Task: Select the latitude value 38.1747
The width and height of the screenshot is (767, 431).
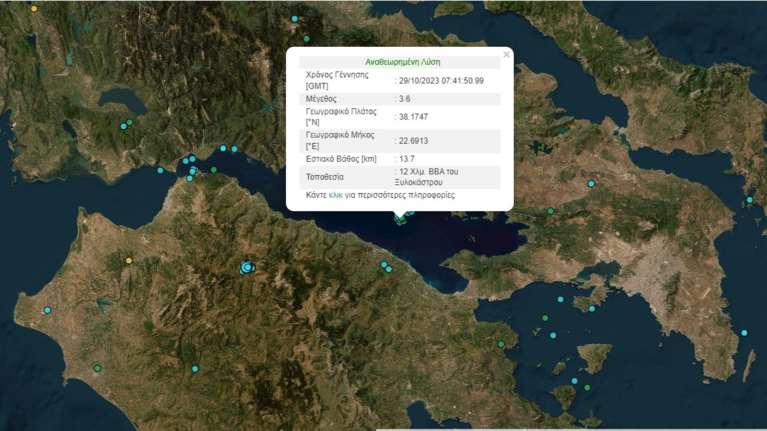Action: point(413,117)
